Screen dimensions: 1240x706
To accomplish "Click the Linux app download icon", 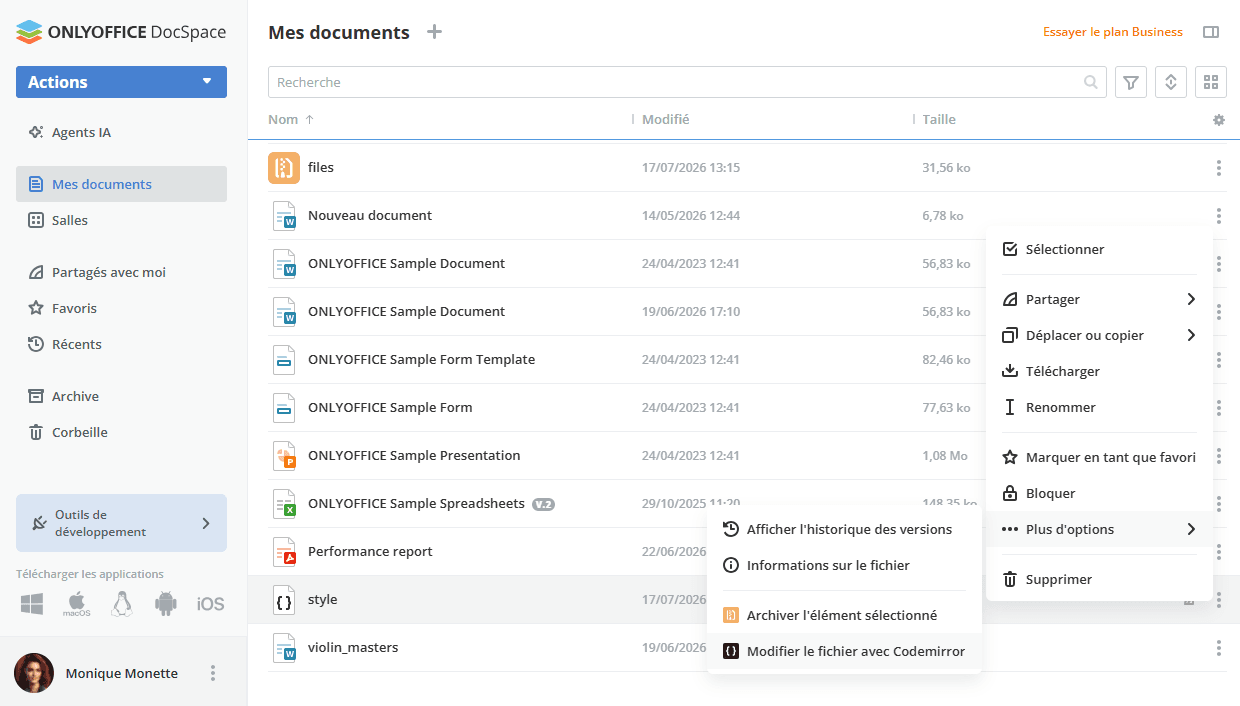I will [x=122, y=604].
